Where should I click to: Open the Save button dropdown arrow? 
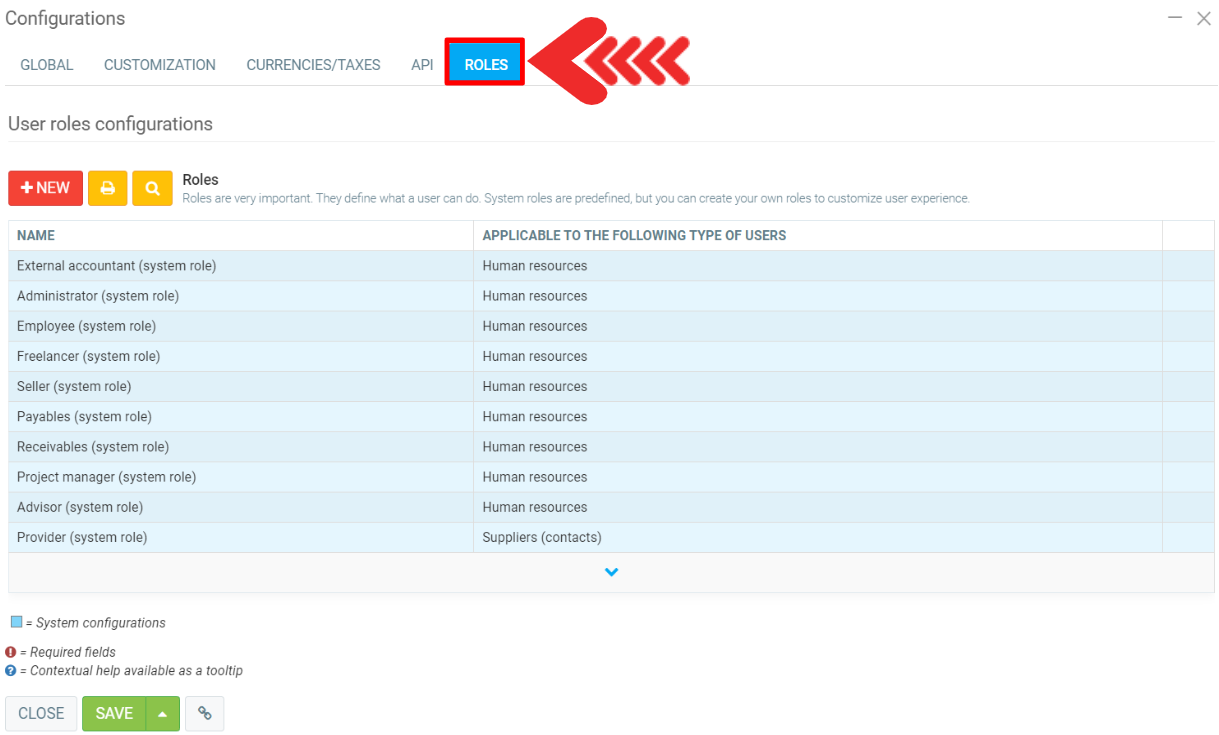[x=163, y=713]
